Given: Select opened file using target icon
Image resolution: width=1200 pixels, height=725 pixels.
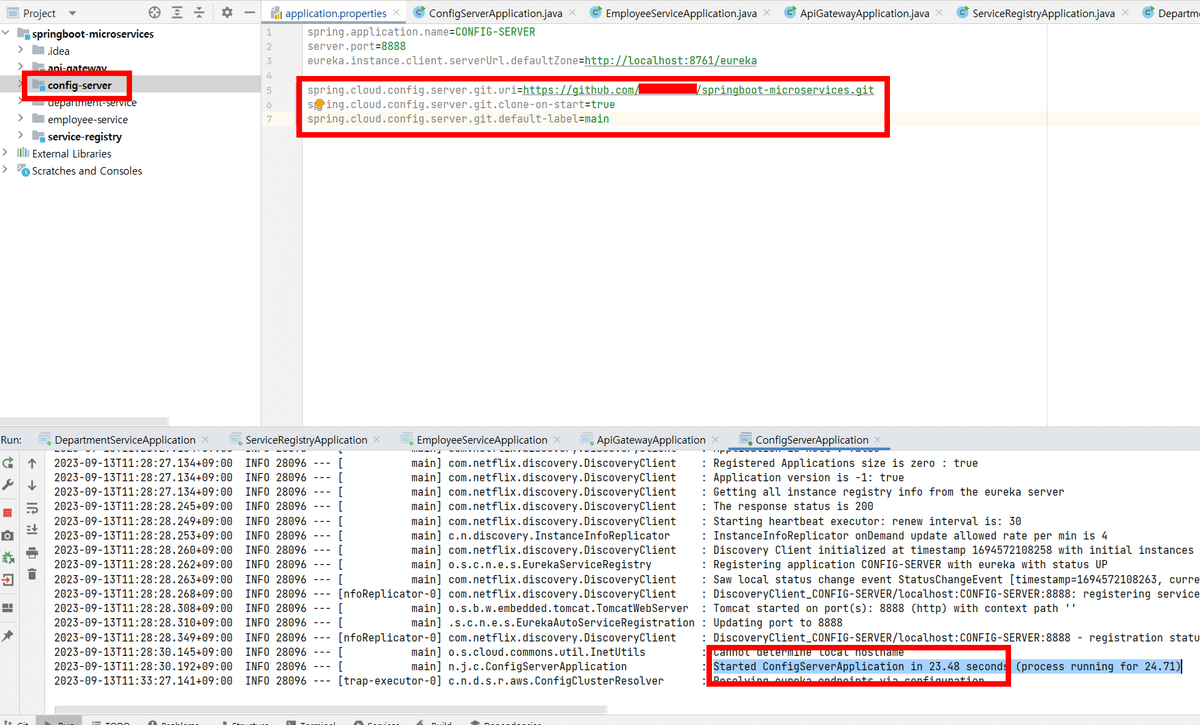Looking at the screenshot, I should pyautogui.click(x=155, y=13).
